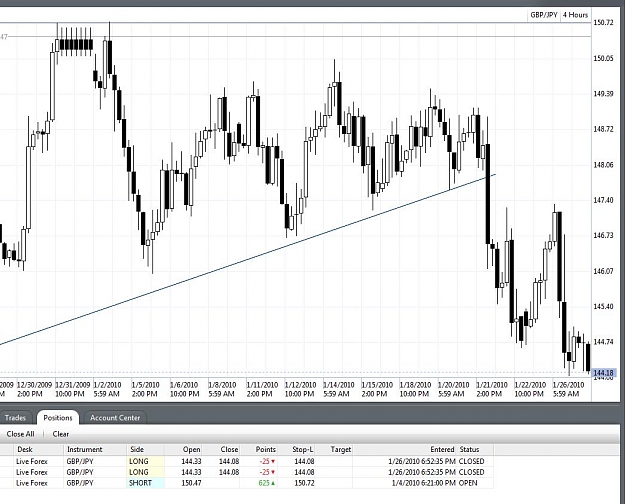Sort by the Target column header
625x504 pixels.
pos(334,449)
